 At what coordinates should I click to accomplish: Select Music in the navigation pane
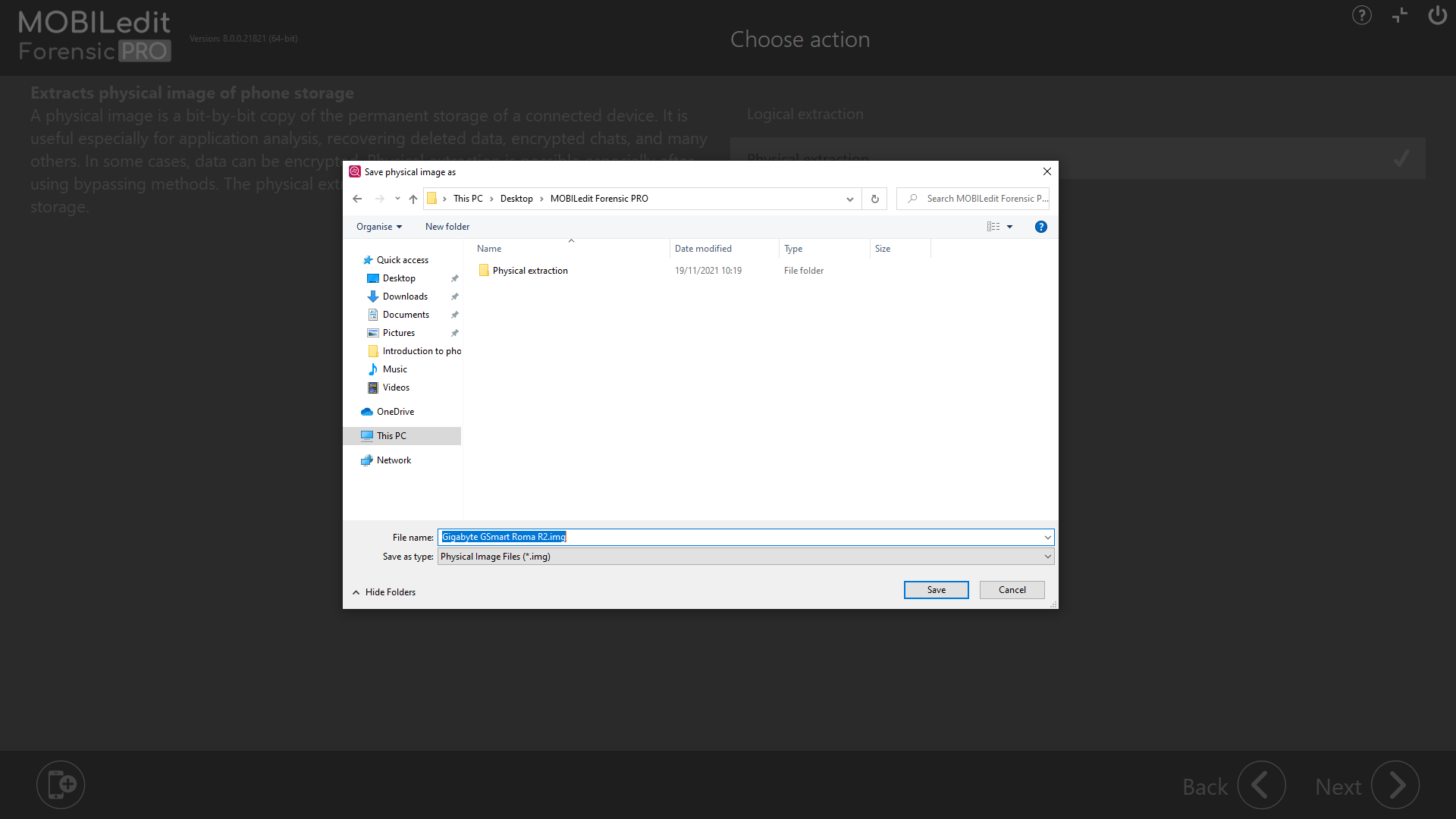coord(395,369)
